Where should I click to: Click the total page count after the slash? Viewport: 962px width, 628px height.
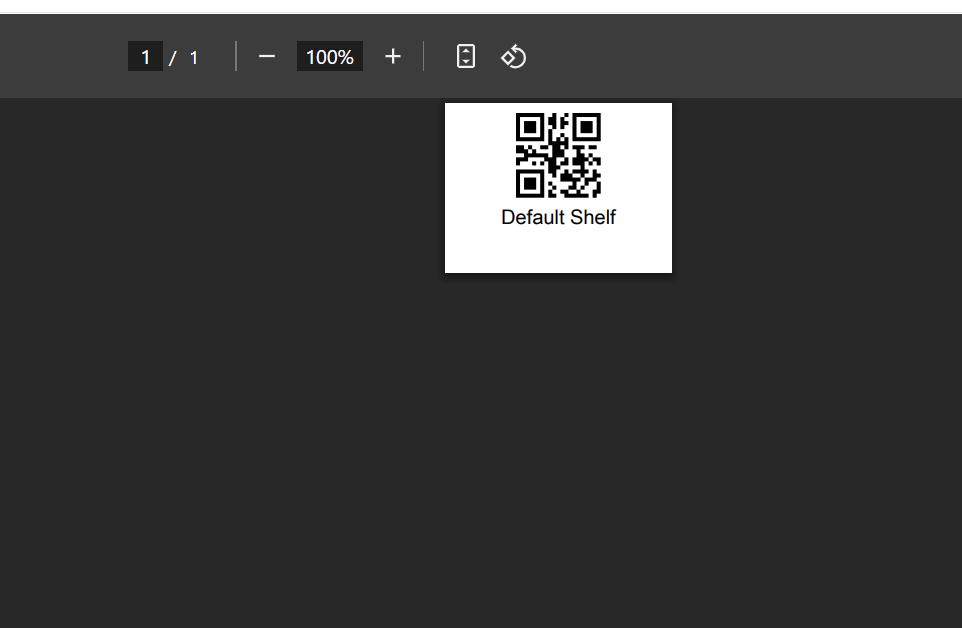(194, 58)
